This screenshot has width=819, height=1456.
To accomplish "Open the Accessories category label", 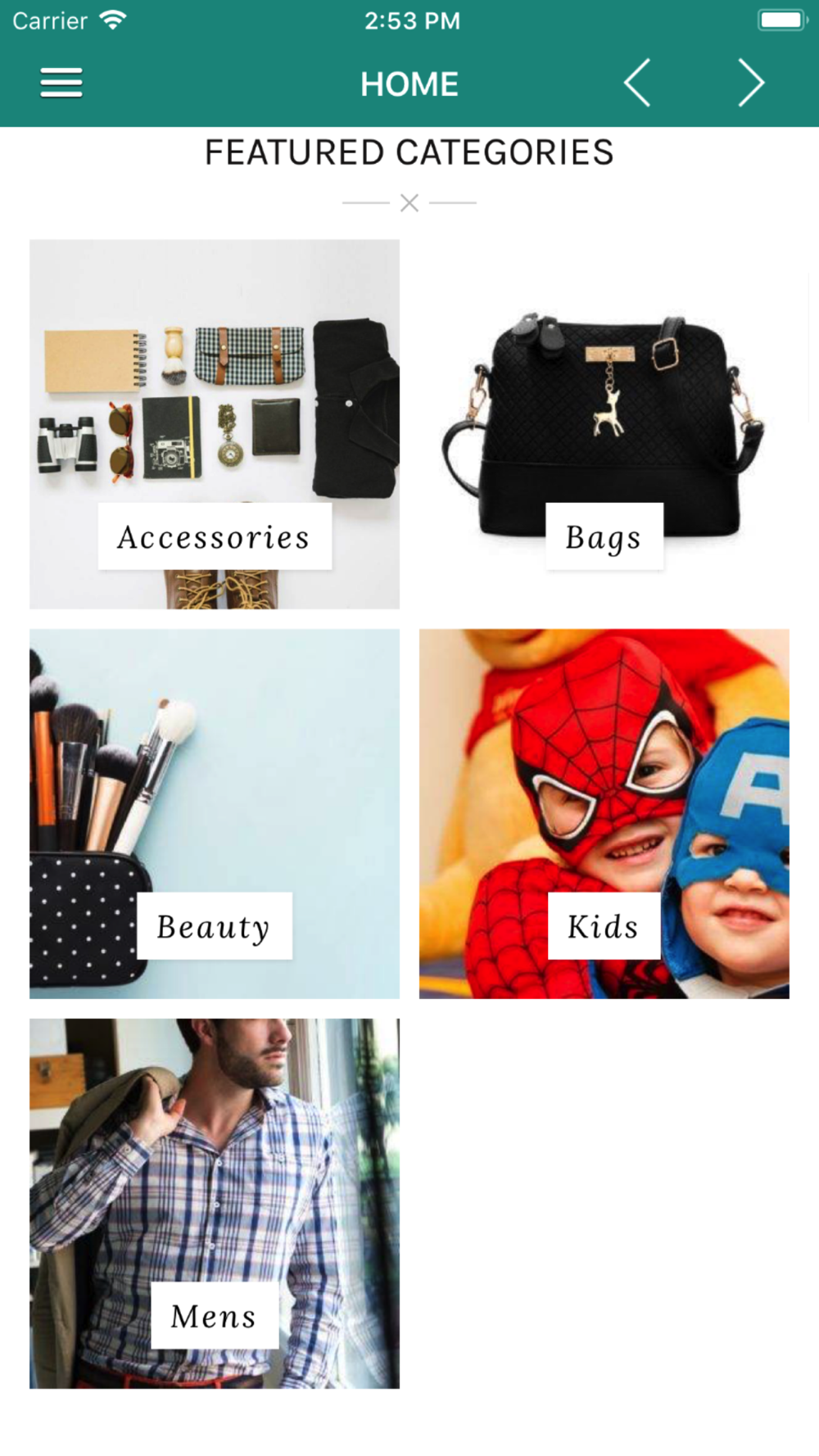I will tap(215, 536).
